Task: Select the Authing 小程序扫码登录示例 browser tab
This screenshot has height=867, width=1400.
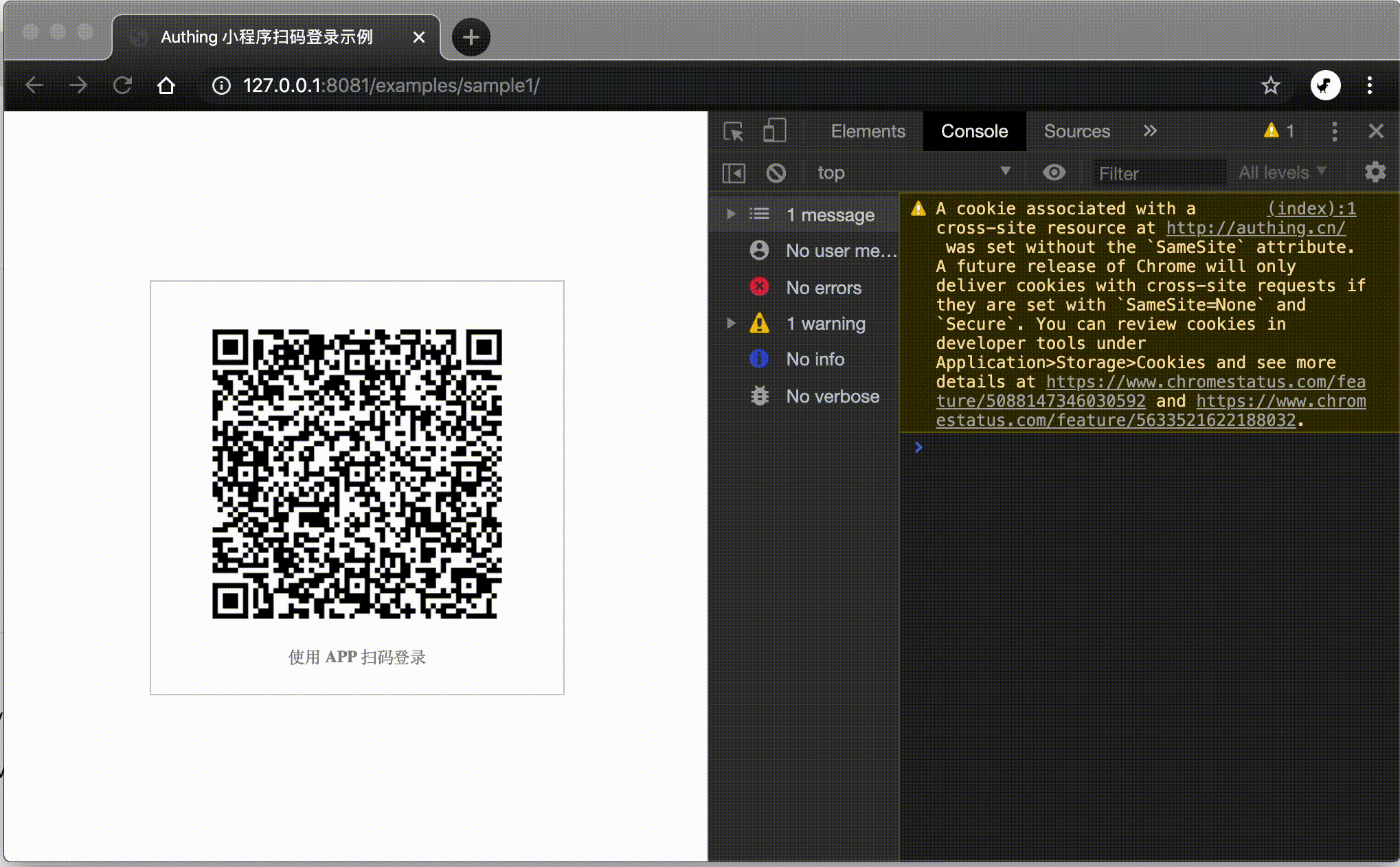Action: point(275,37)
